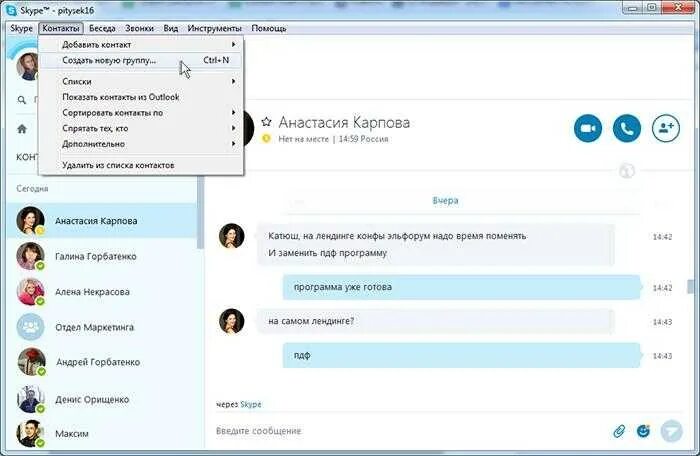Choose Удалить из списка контактов
700x456 pixels.
141,165
